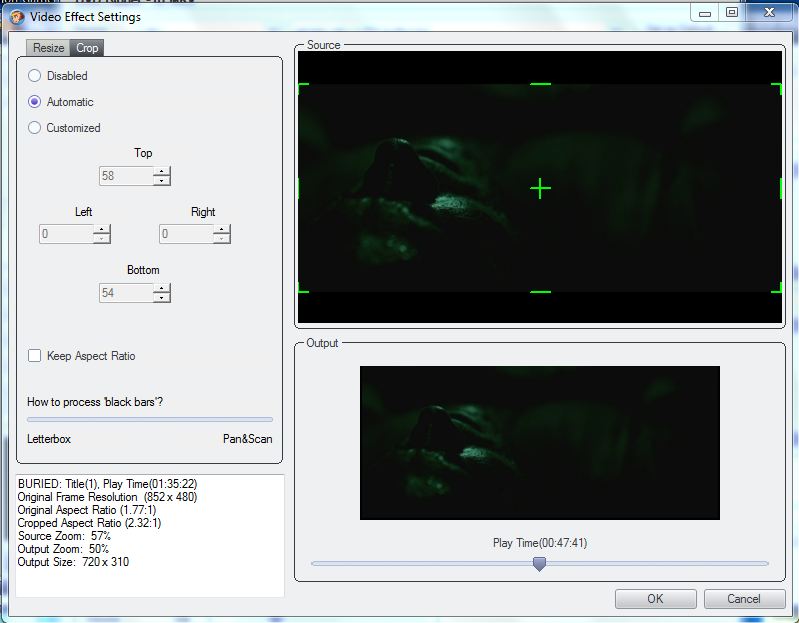Enable Keep Aspect Ratio checkbox
This screenshot has width=799, height=623.
click(34, 356)
